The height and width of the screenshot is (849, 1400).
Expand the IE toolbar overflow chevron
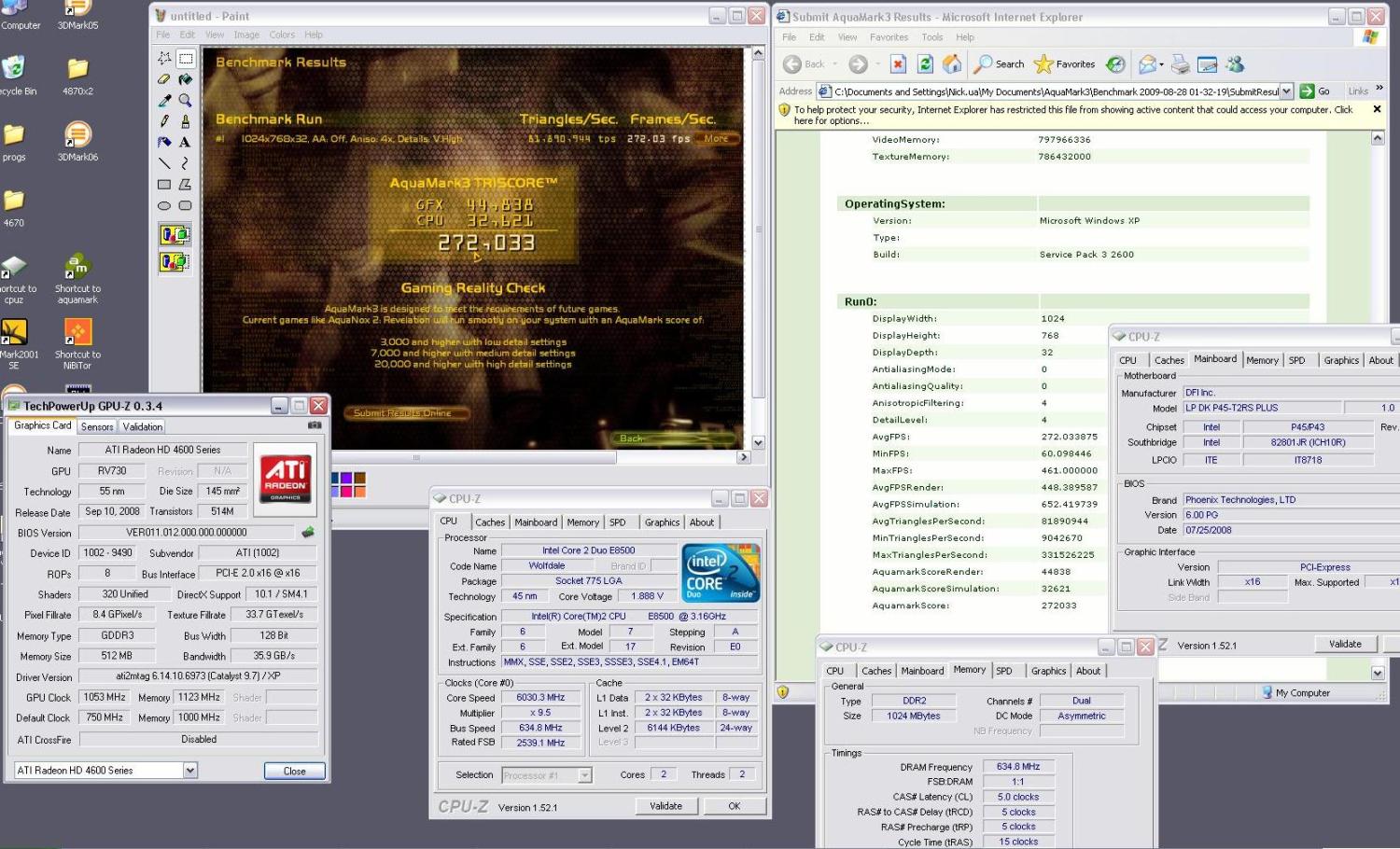pyautogui.click(x=1379, y=88)
